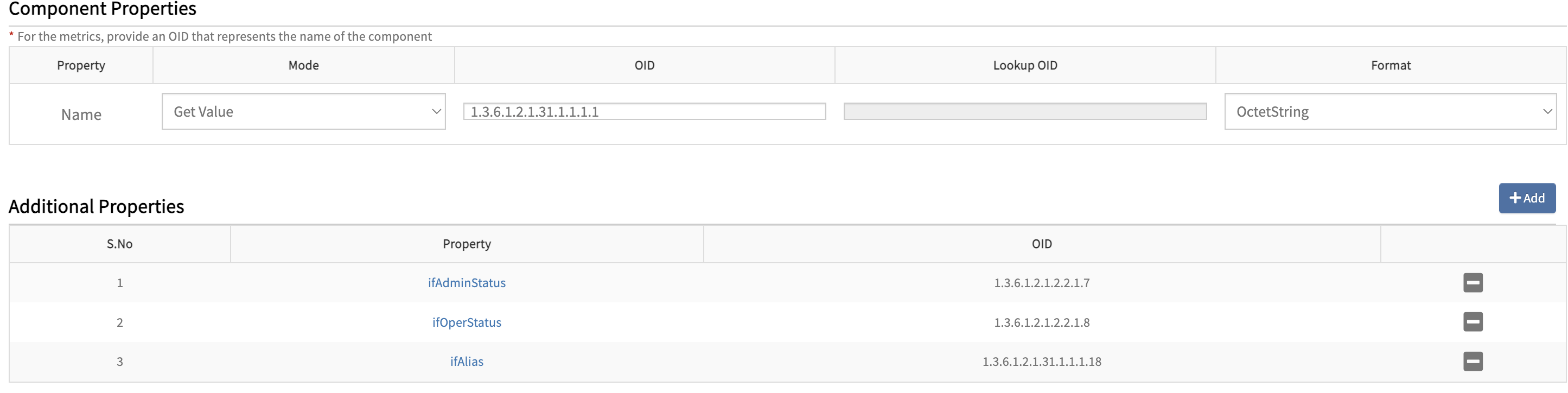Select the OID value 1.3.6.1.2.1.2.2.1.7

click(x=1042, y=283)
